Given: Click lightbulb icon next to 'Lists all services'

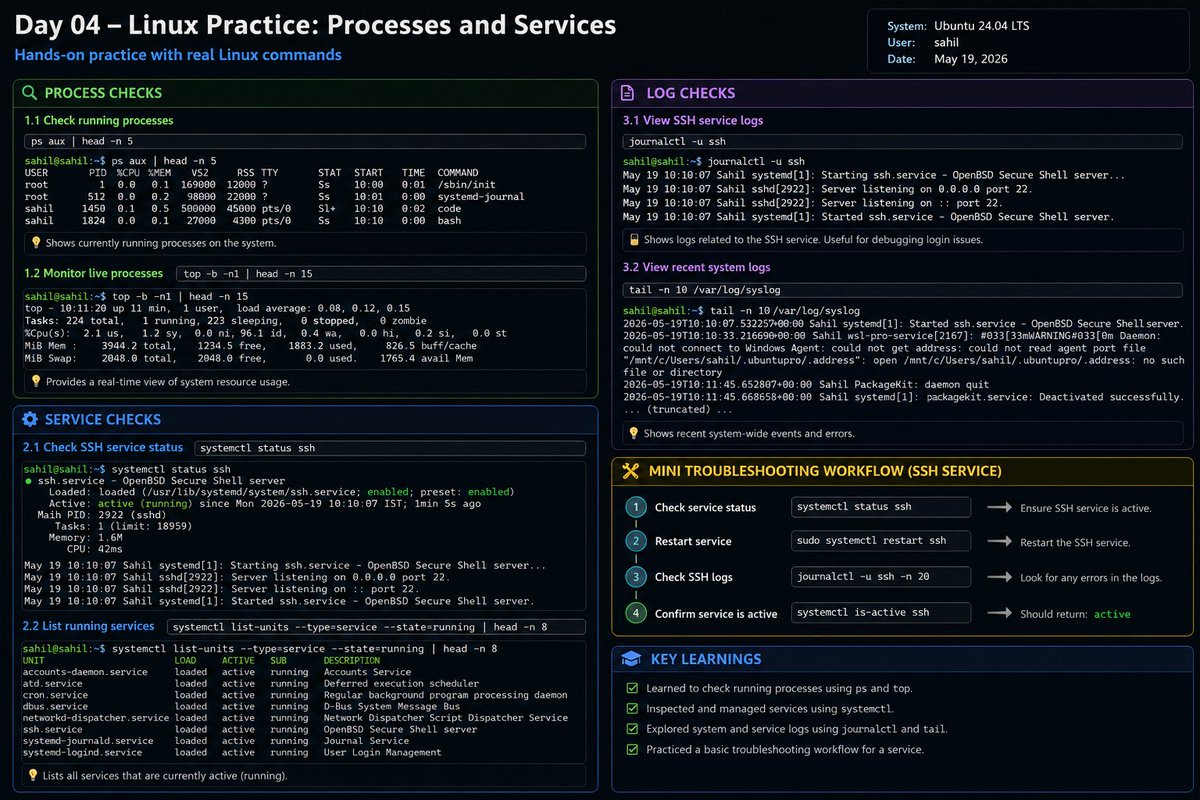Looking at the screenshot, I should 32,775.
